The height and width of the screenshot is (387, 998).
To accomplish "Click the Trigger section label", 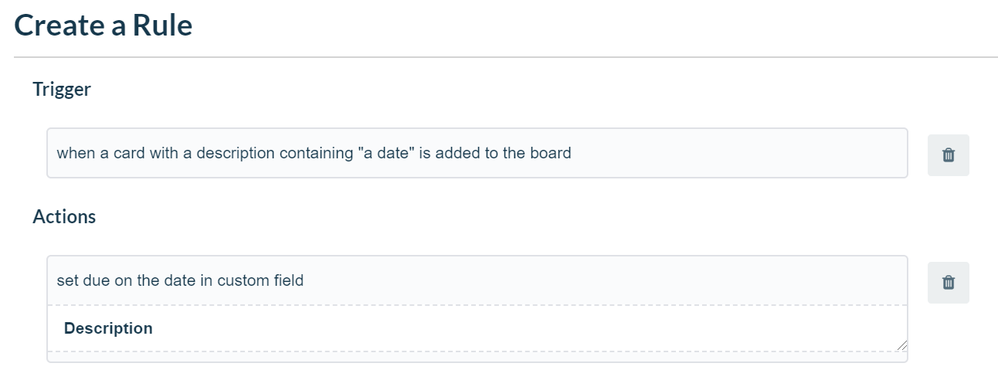I will [62, 89].
